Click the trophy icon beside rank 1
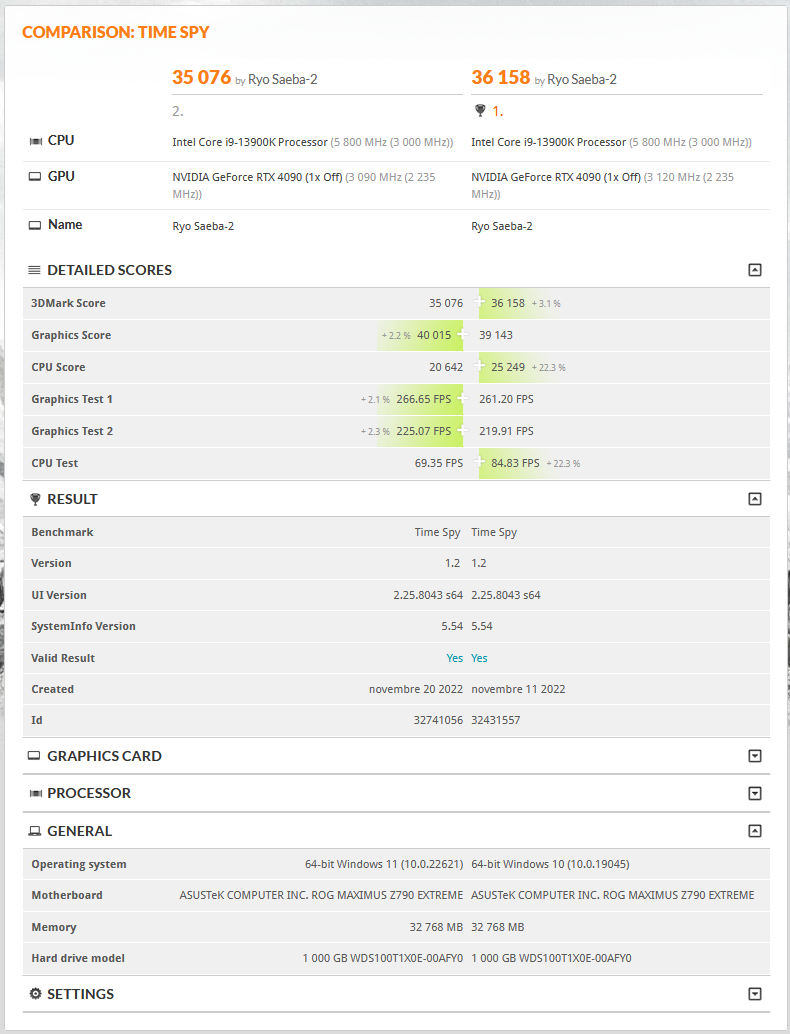This screenshot has height=1034, width=790. (x=480, y=111)
